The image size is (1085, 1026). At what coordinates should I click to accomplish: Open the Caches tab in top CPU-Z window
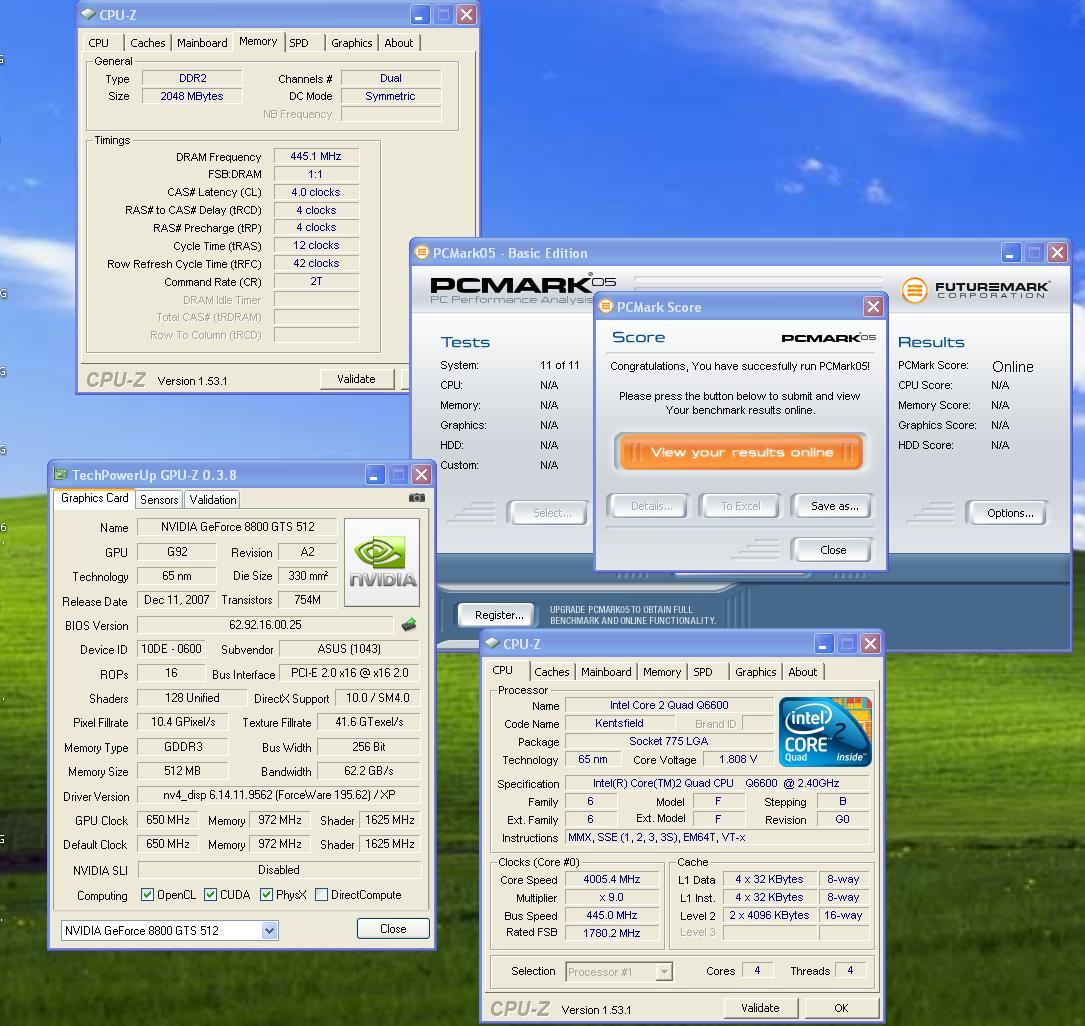click(147, 43)
